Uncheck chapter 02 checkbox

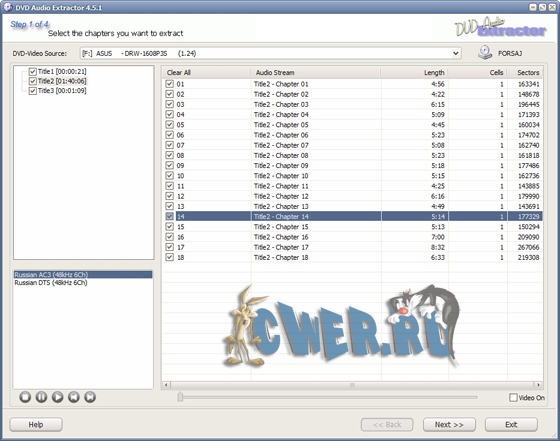pyautogui.click(x=170, y=94)
